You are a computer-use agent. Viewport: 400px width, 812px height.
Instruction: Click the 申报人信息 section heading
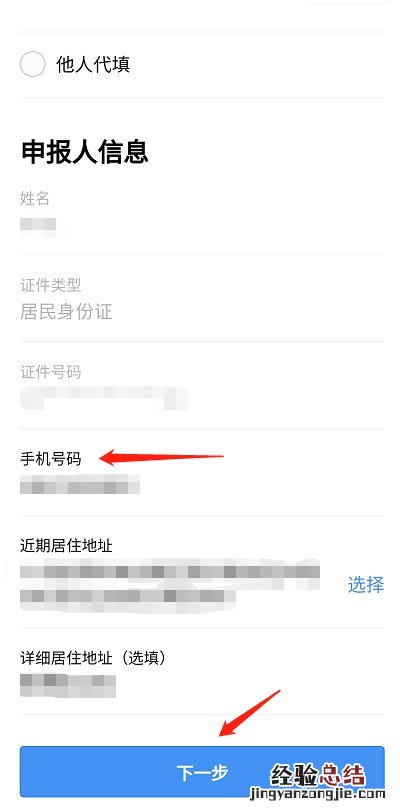85,152
